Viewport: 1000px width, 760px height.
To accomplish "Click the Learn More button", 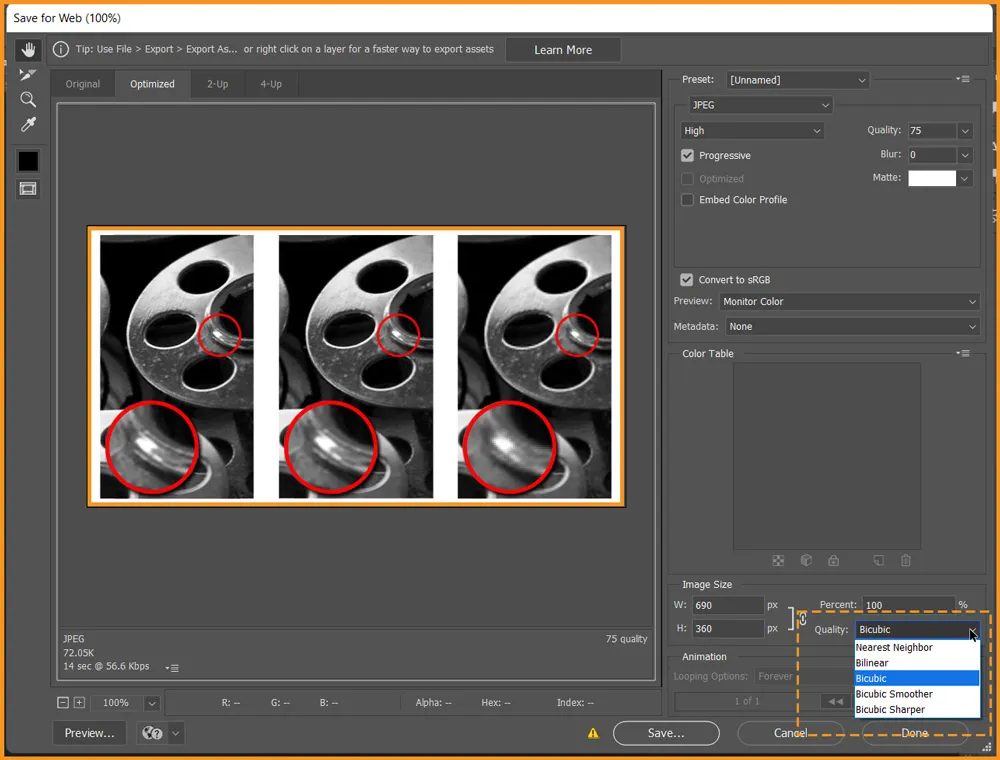I will (x=563, y=49).
